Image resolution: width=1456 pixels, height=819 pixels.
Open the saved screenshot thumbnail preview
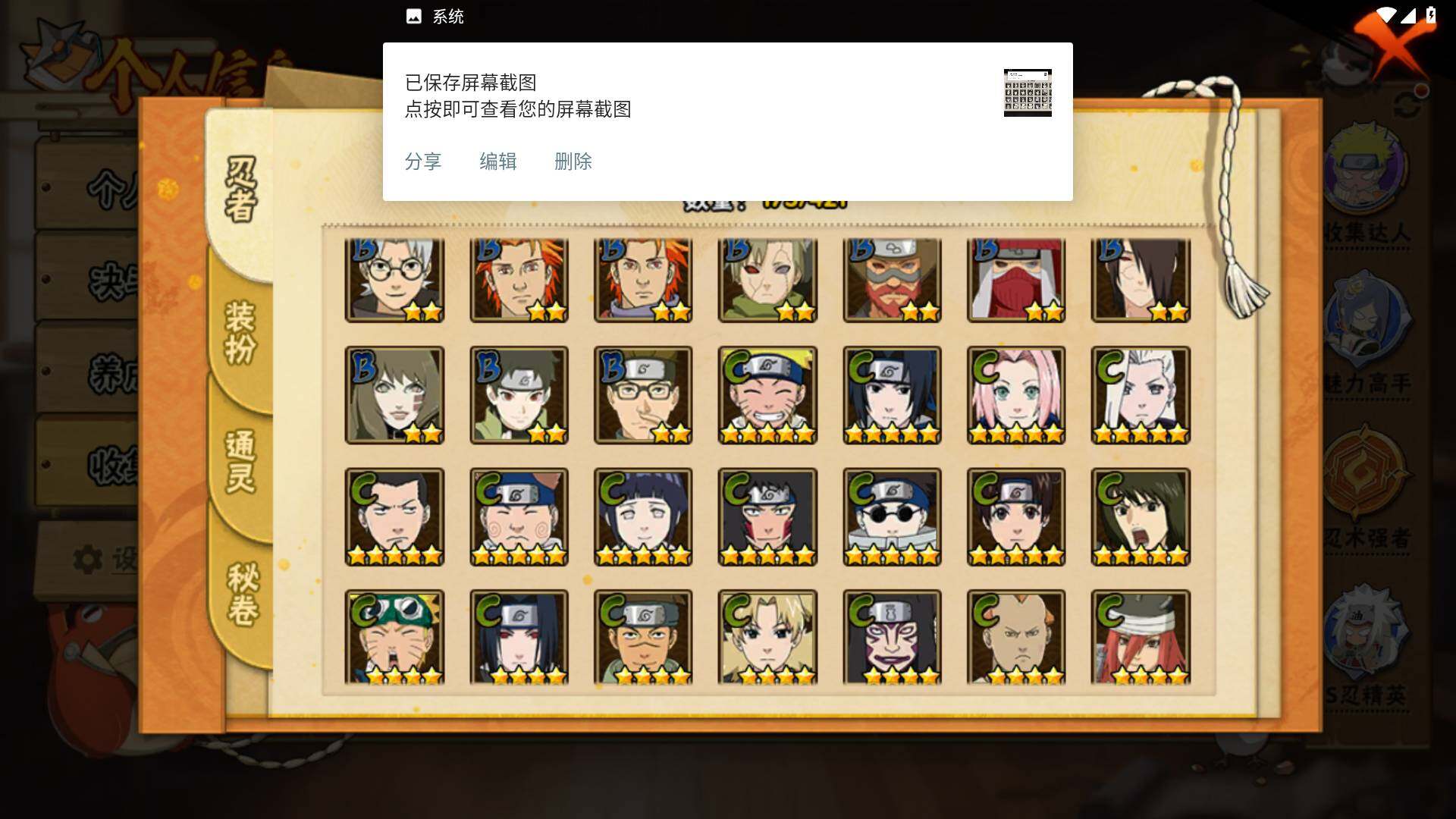[x=1028, y=93]
